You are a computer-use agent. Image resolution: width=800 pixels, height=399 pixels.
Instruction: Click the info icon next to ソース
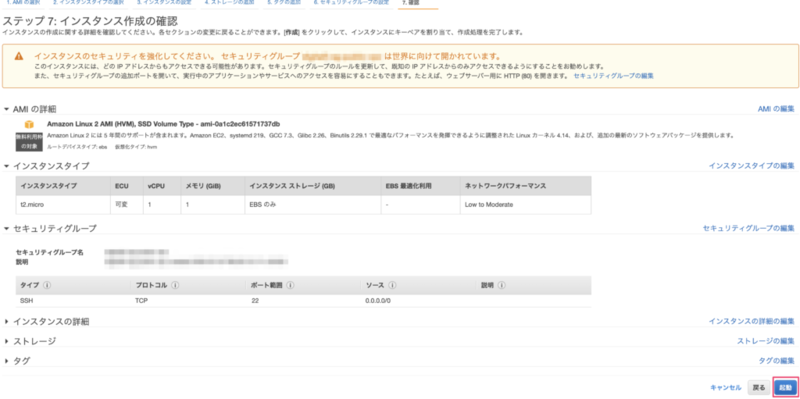click(392, 285)
